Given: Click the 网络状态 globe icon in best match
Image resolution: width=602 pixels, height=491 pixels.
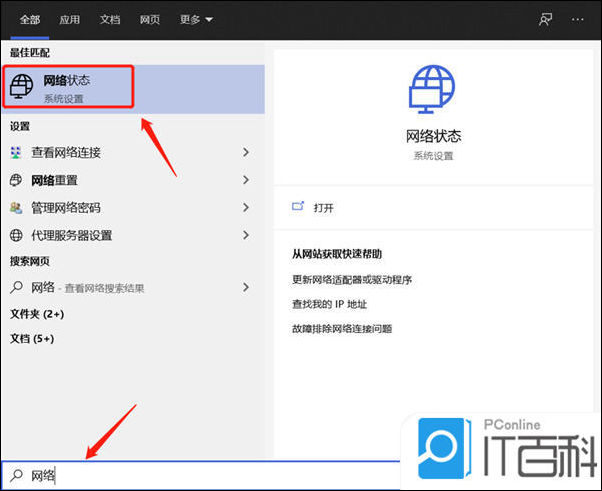Looking at the screenshot, I should 22,86.
